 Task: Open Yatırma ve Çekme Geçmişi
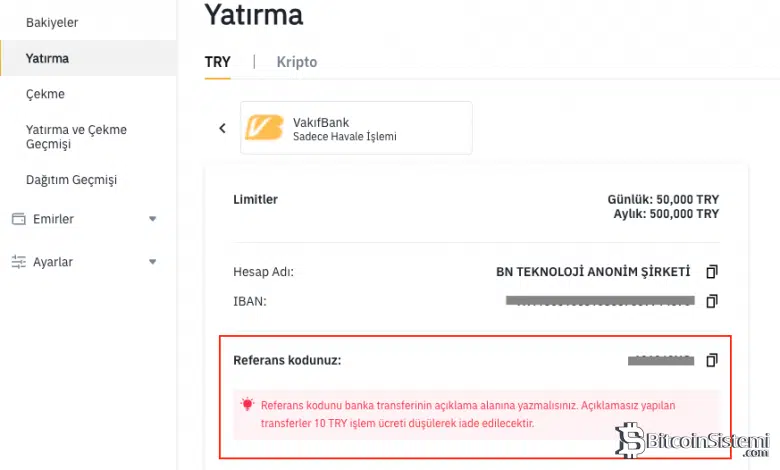[76, 137]
